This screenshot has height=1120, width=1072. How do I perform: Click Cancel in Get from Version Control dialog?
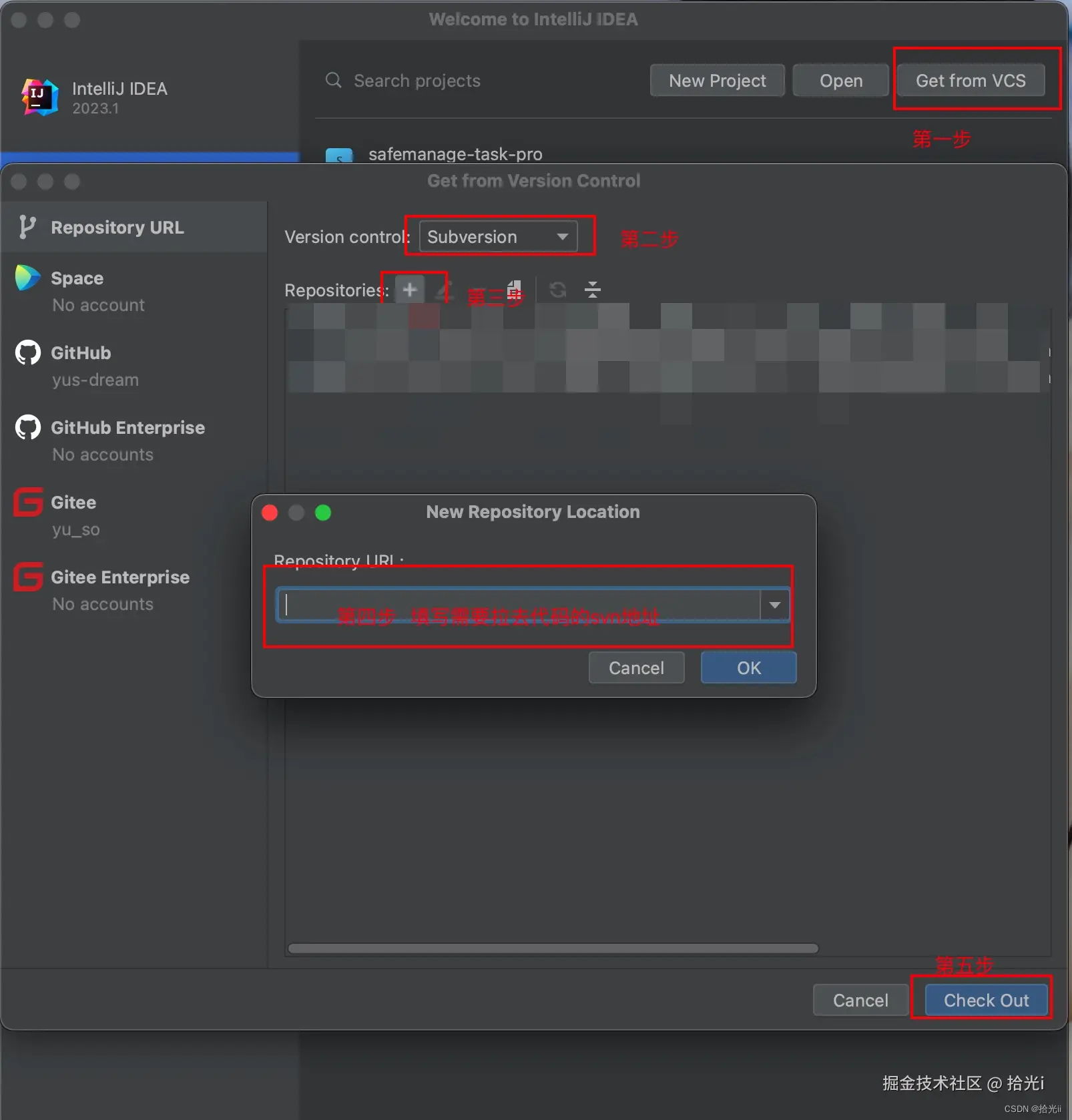(x=860, y=1000)
